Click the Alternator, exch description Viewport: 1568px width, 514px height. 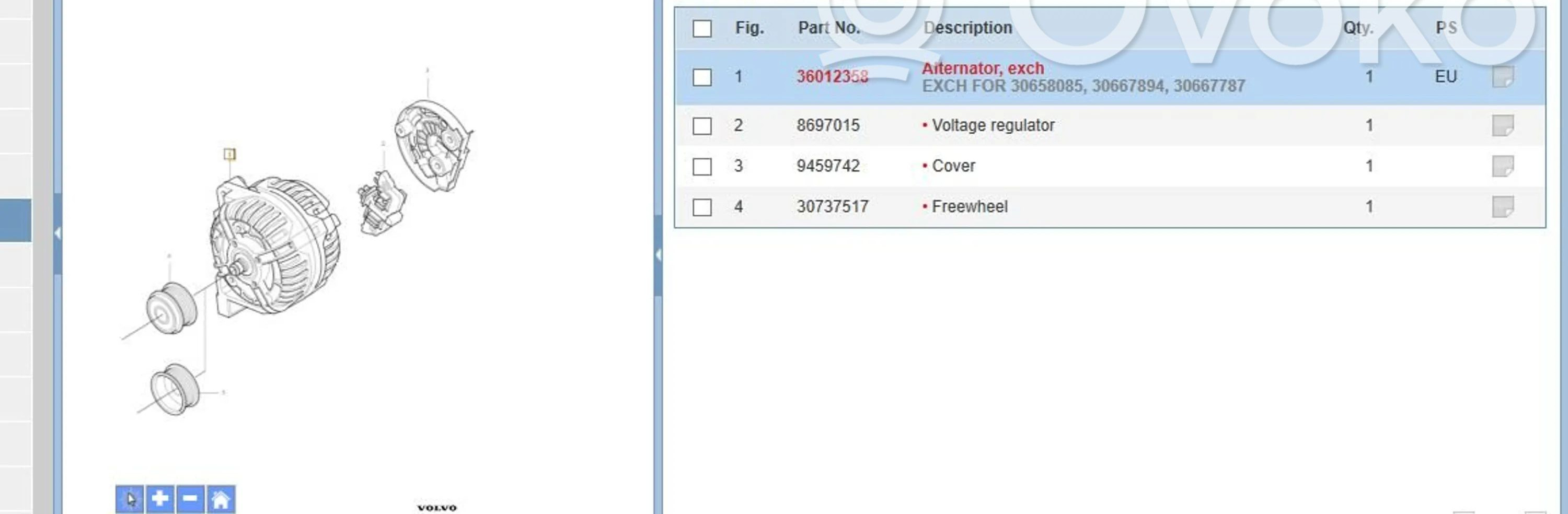(983, 68)
